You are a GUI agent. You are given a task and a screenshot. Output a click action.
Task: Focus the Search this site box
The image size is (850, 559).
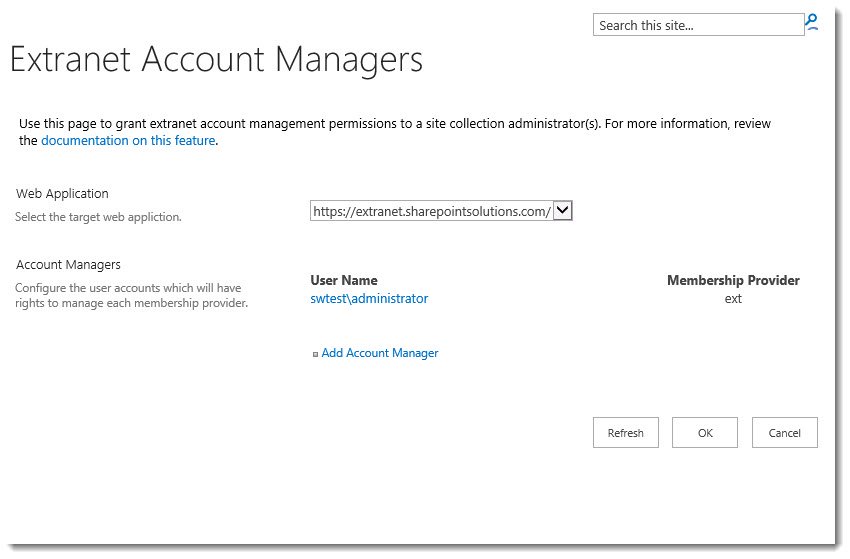point(698,25)
